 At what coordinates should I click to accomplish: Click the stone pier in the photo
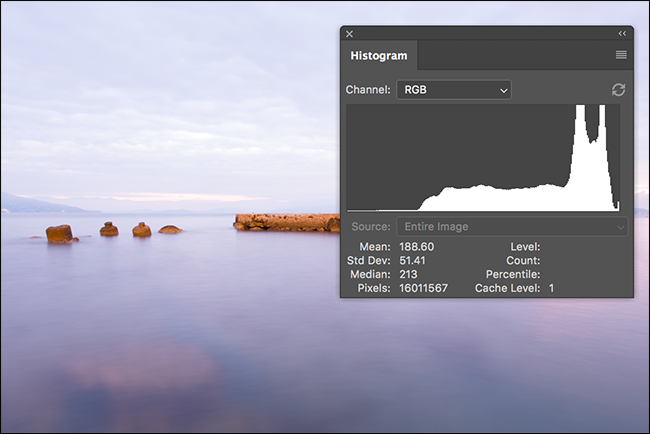pos(287,222)
